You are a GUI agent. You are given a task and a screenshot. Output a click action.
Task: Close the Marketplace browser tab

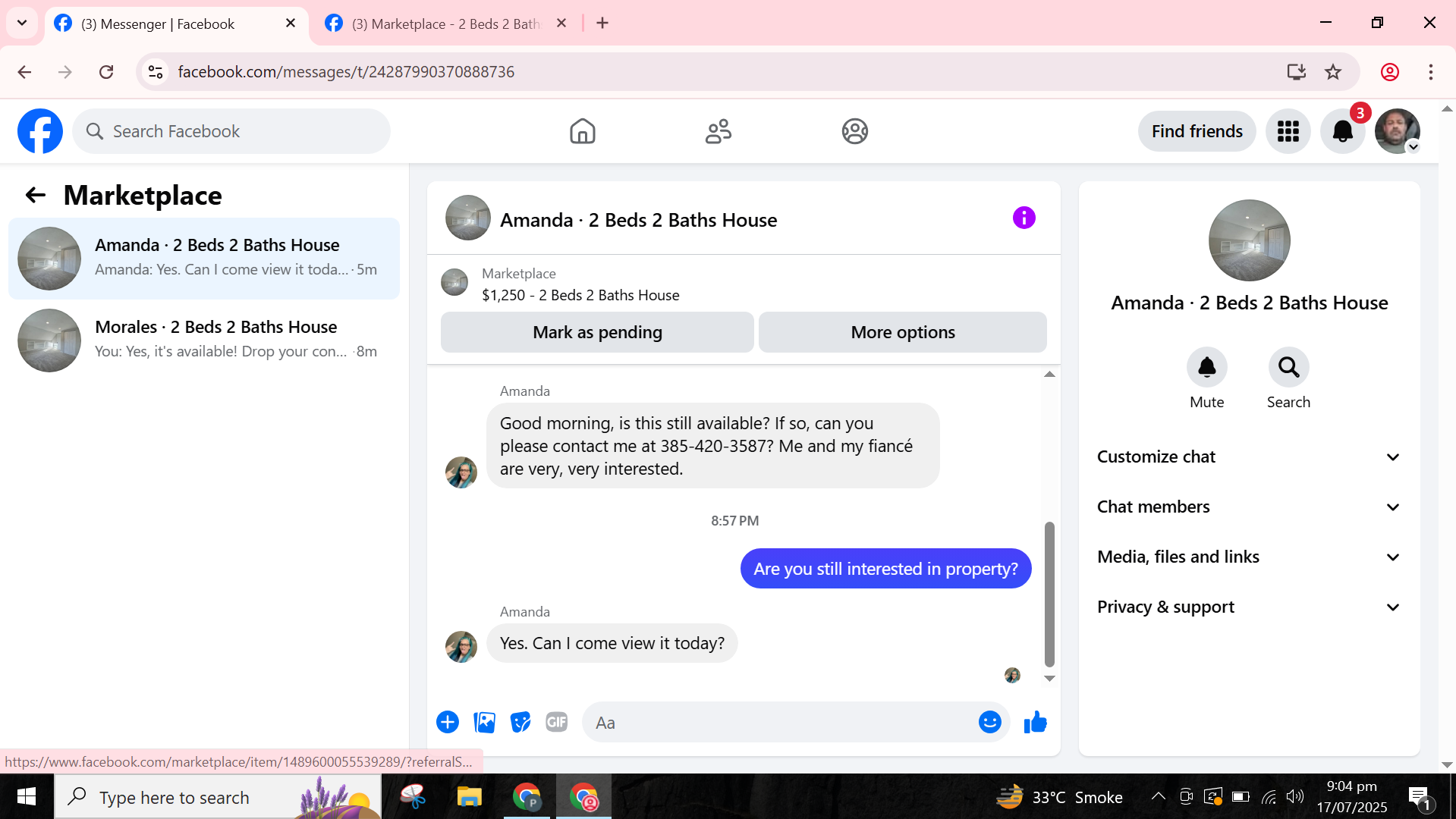(561, 23)
